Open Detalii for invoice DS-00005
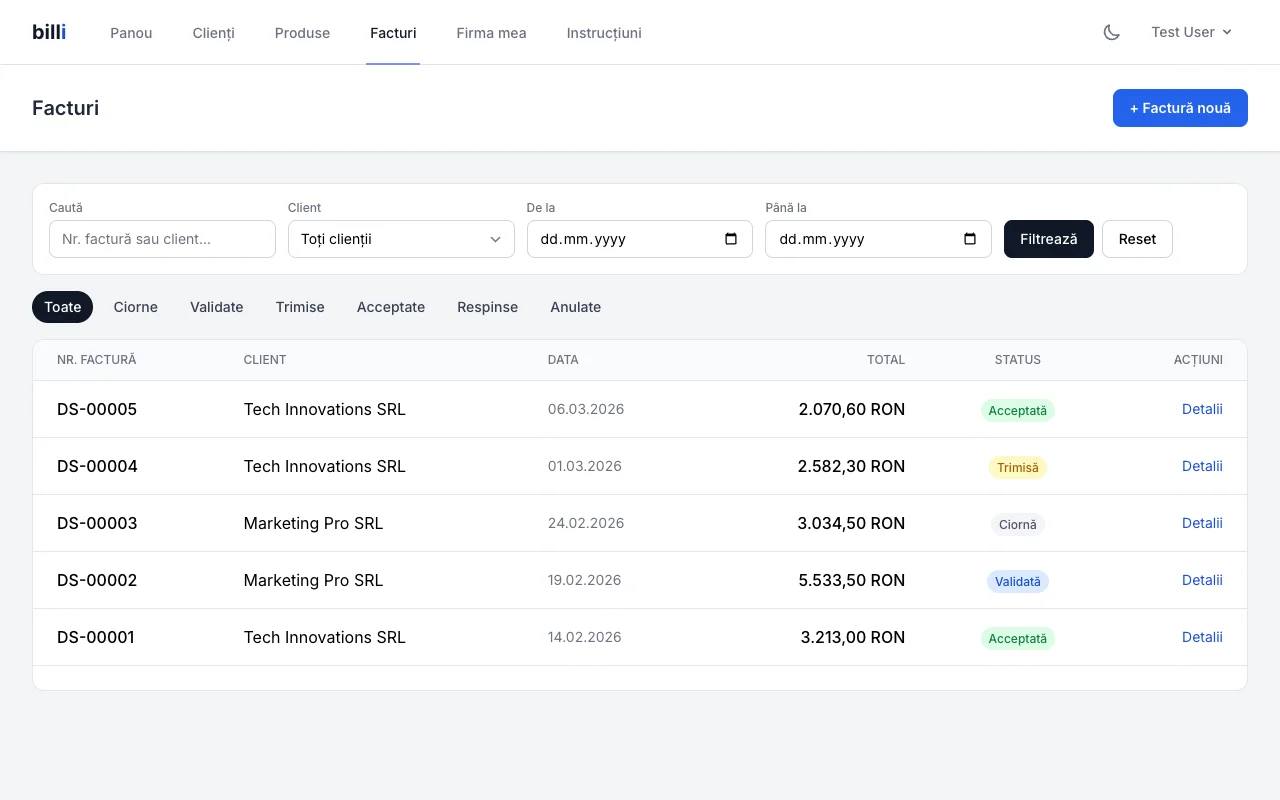Image resolution: width=1280 pixels, height=800 pixels. coord(1202,409)
